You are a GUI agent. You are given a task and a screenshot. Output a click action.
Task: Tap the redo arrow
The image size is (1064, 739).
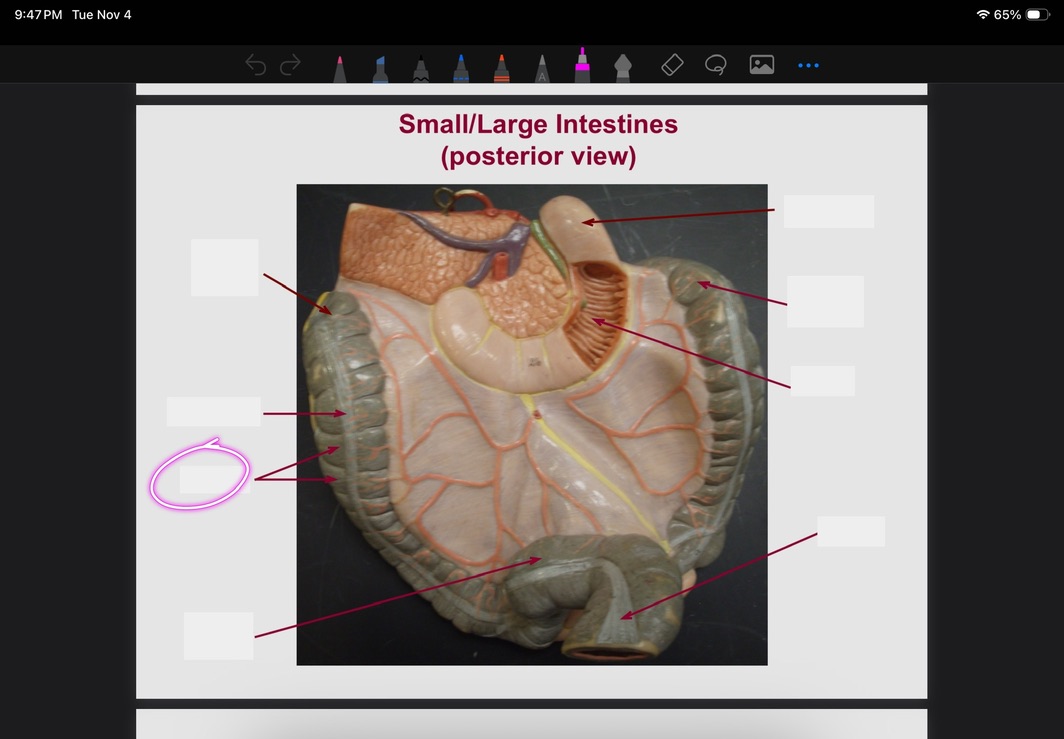tap(290, 66)
